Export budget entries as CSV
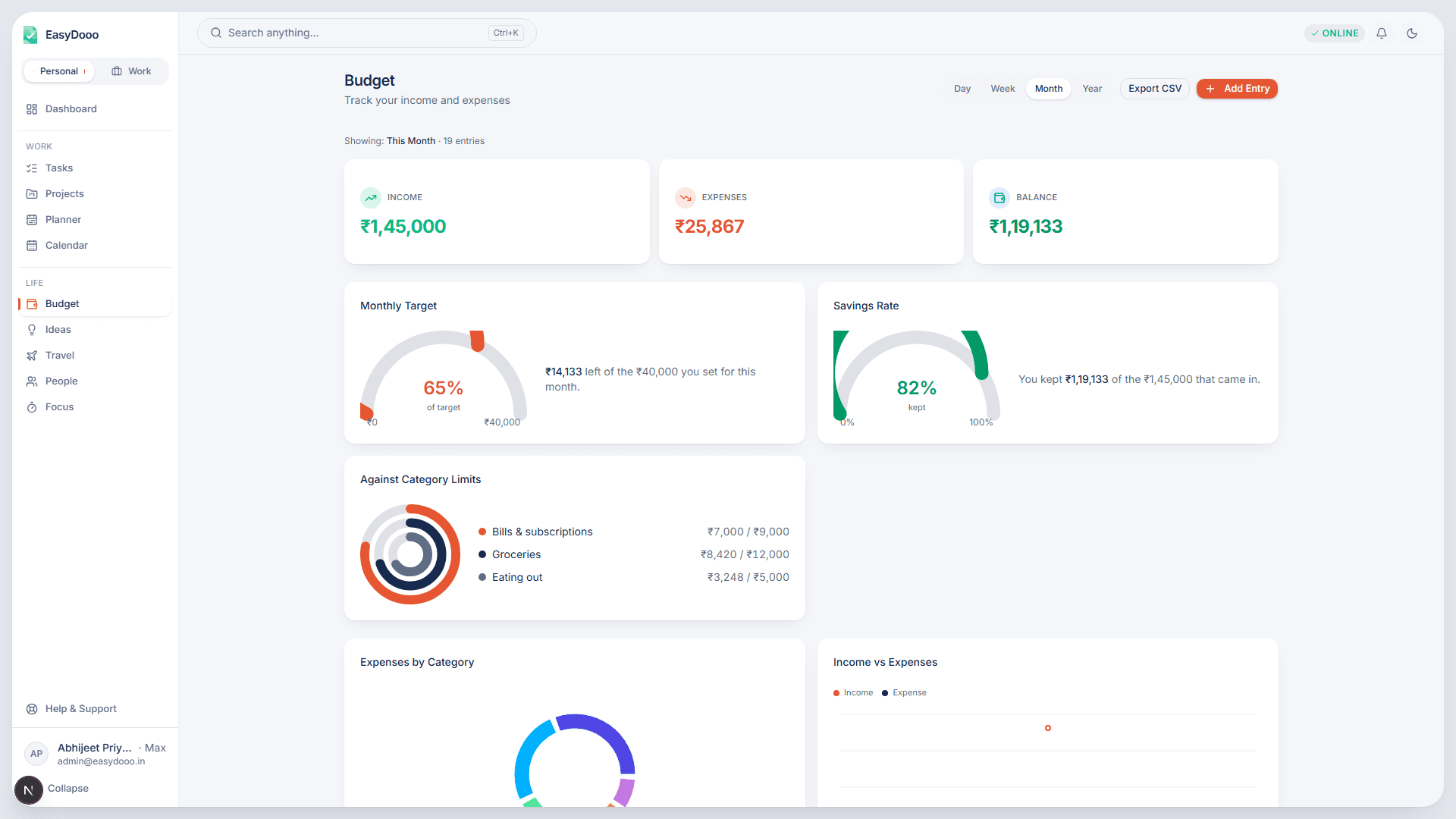Image resolution: width=1456 pixels, height=819 pixels. point(1155,89)
